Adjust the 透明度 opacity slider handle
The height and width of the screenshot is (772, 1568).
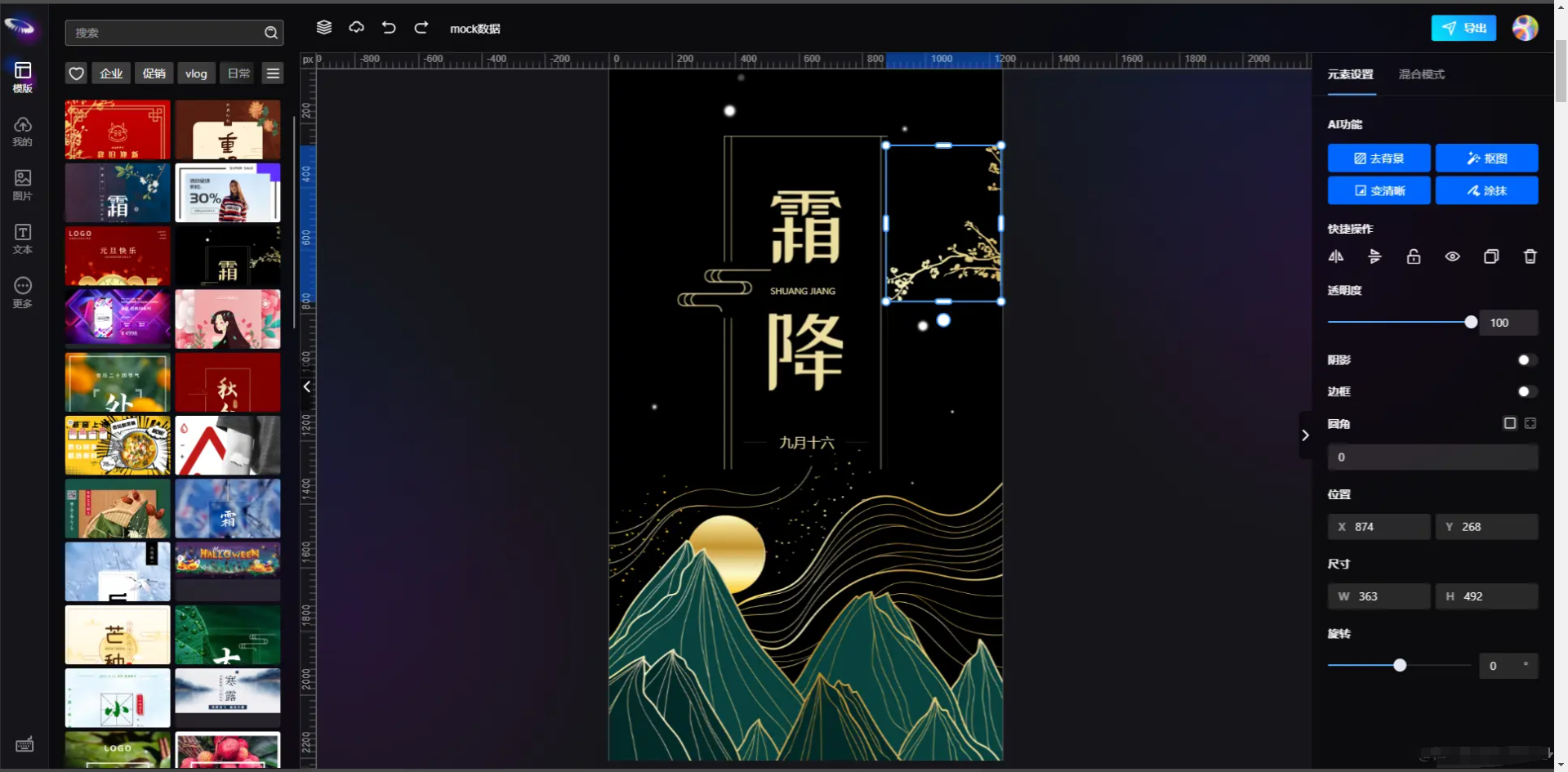point(1471,323)
